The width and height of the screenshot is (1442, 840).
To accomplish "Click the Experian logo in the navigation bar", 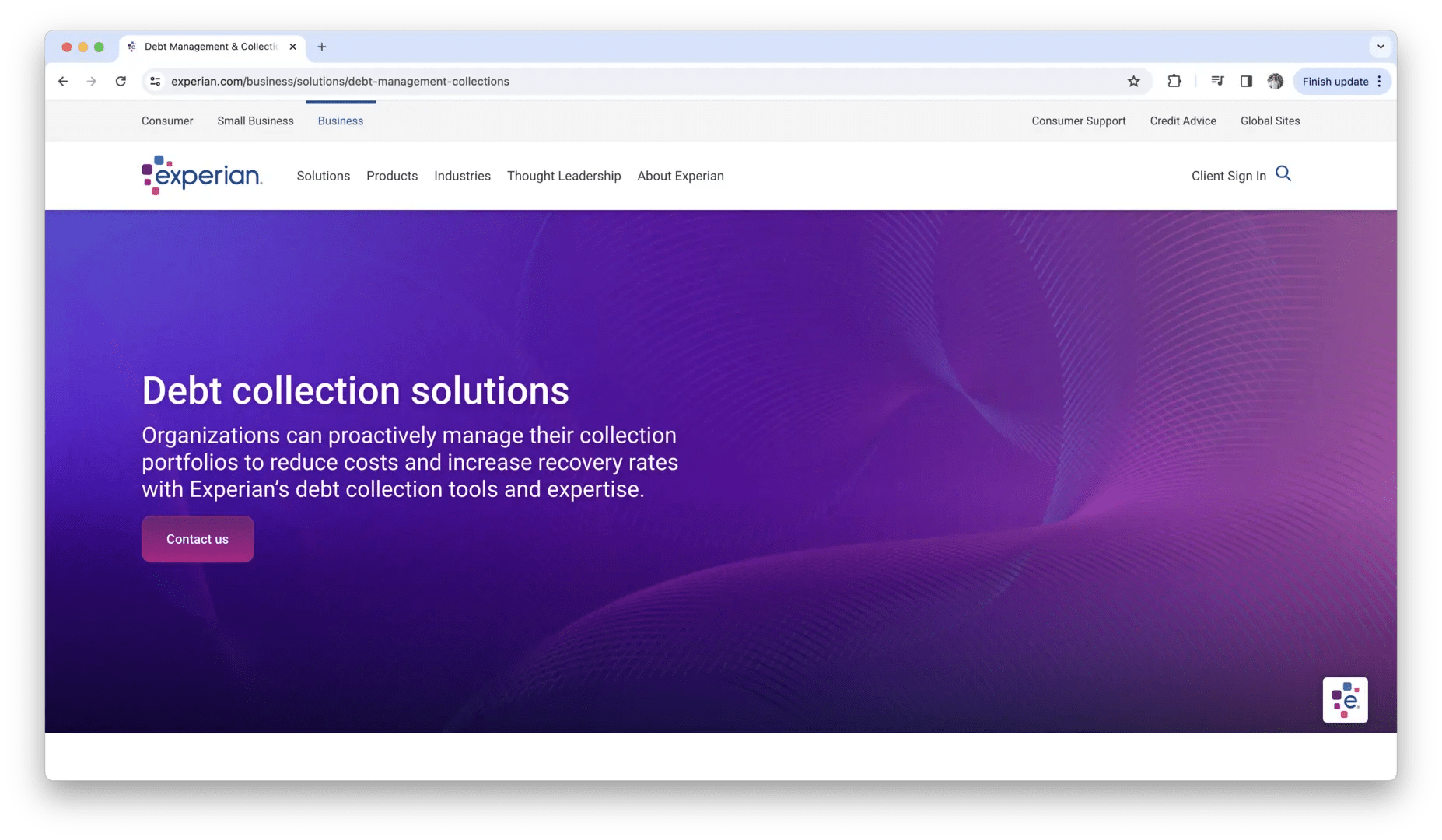I will tap(201, 175).
